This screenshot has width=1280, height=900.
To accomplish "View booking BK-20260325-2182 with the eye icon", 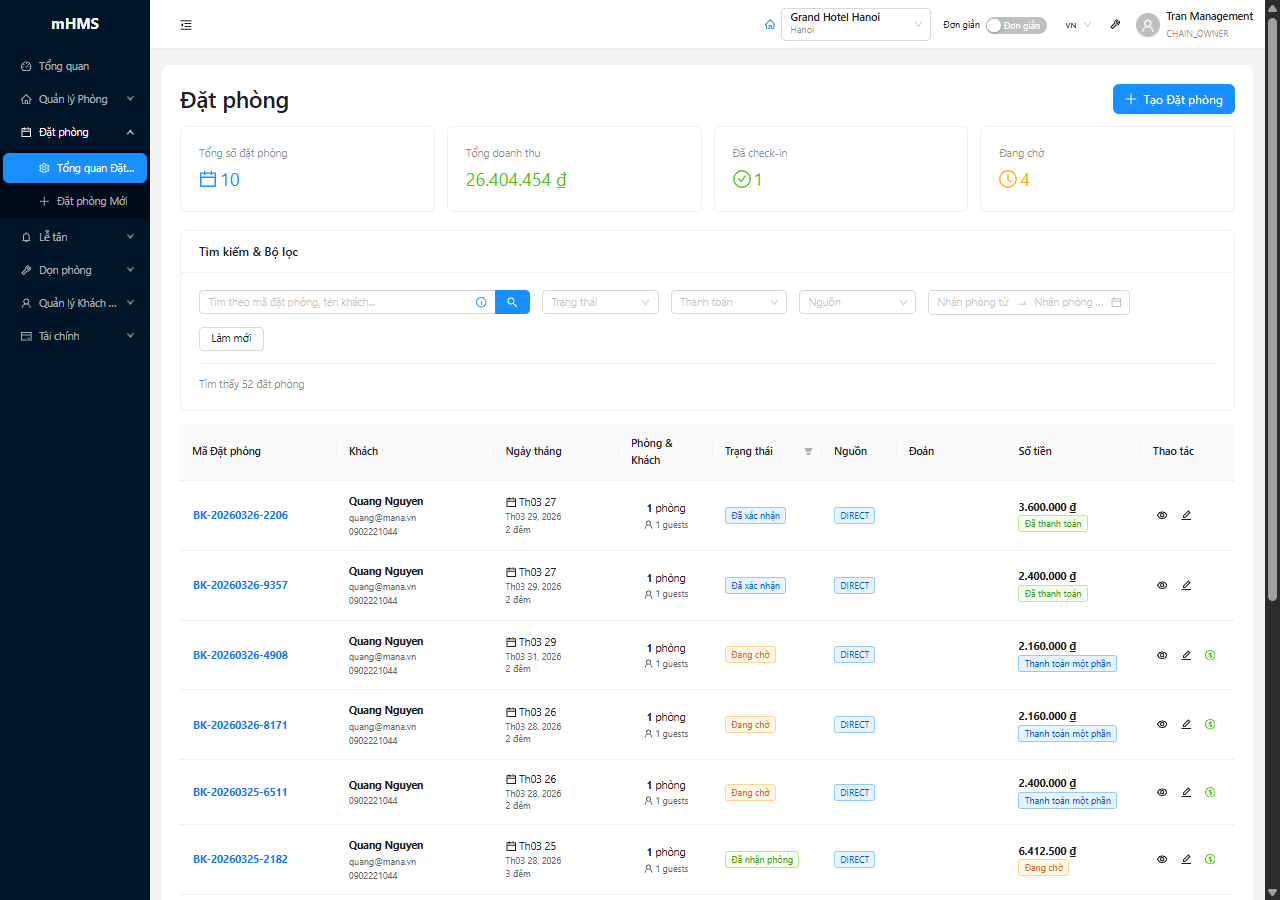I will [x=1162, y=859].
